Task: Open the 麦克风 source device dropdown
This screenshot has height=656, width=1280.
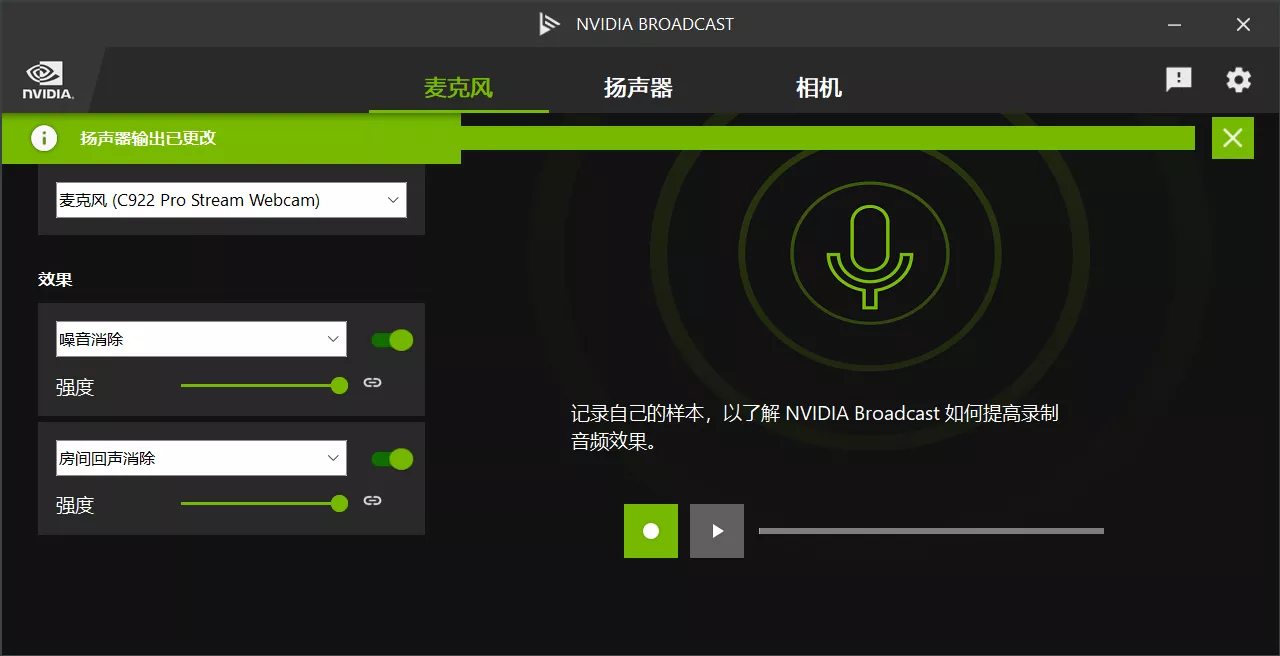Action: (x=231, y=200)
